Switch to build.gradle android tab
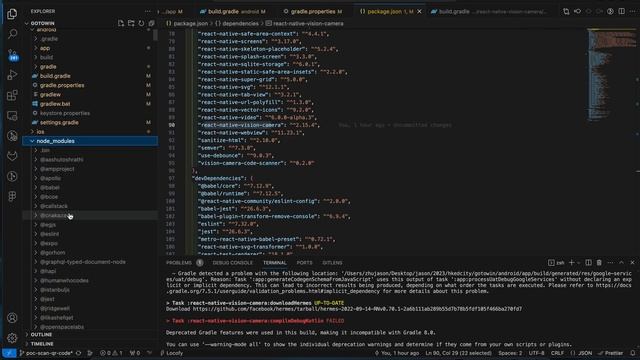Image resolution: width=640 pixels, height=360 pixels. tap(233, 11)
